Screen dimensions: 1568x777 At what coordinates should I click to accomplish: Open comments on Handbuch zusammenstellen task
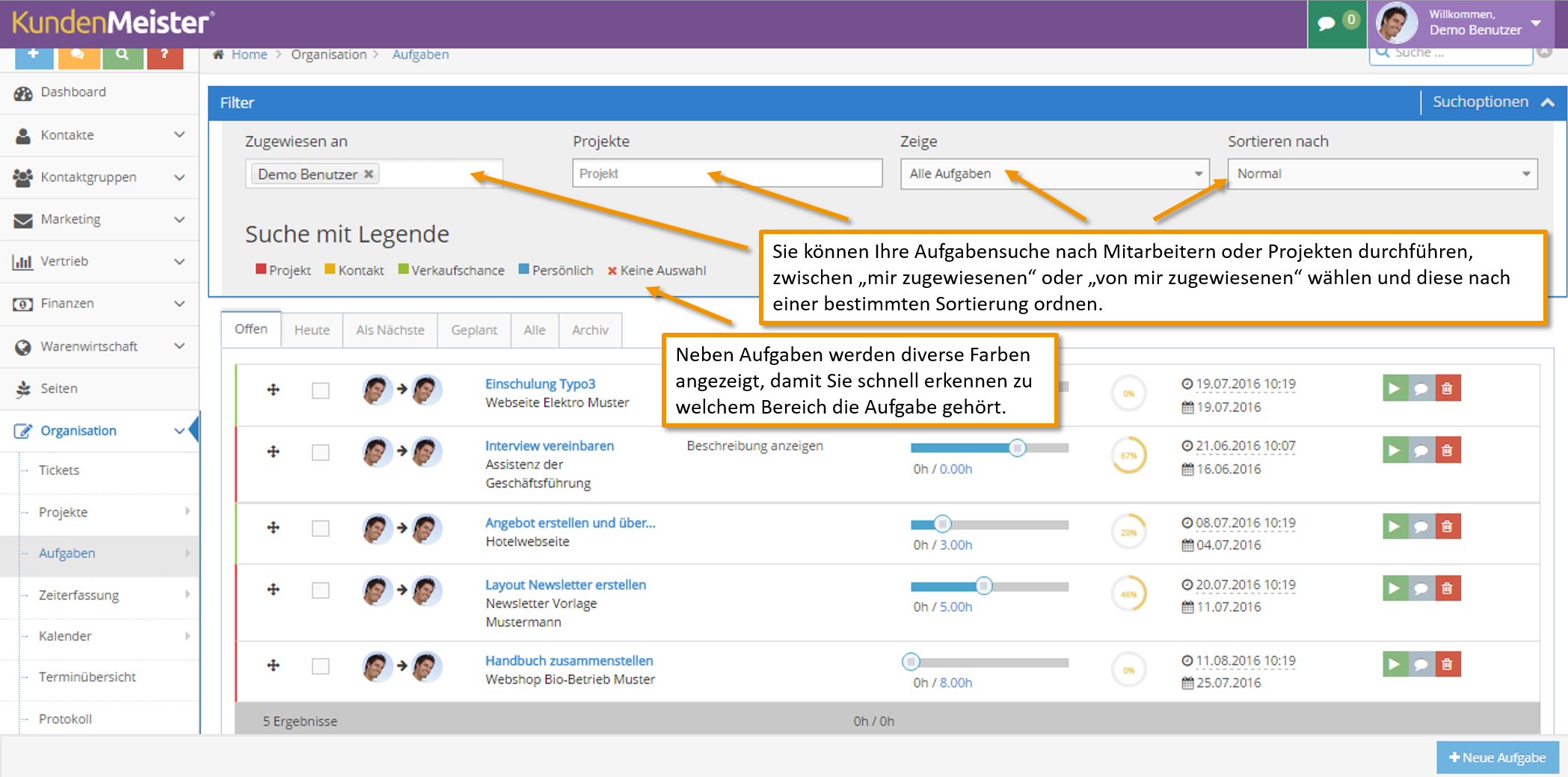point(1421,663)
